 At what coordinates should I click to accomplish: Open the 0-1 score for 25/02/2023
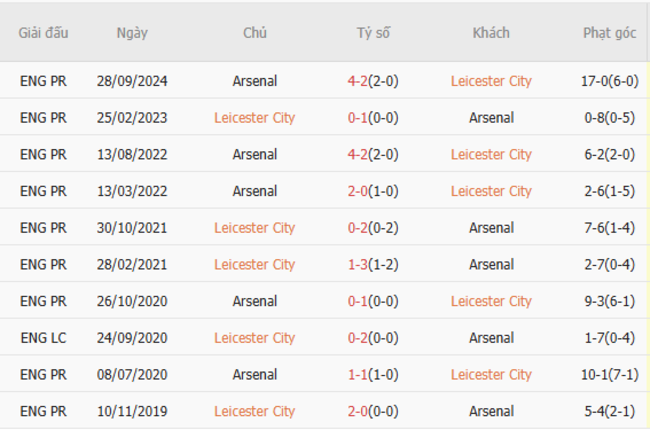coord(360,118)
